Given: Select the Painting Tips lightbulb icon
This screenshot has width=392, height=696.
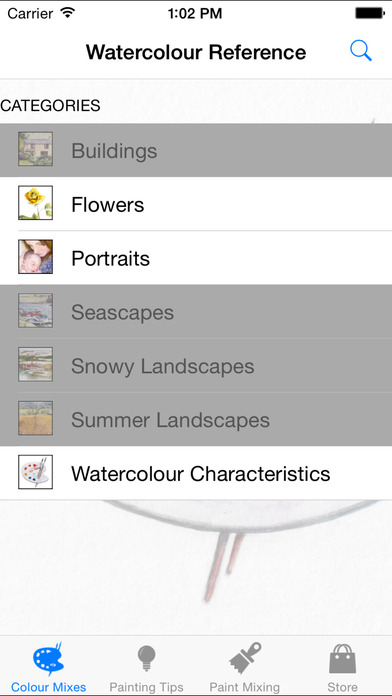Looking at the screenshot, I should [x=147, y=659].
